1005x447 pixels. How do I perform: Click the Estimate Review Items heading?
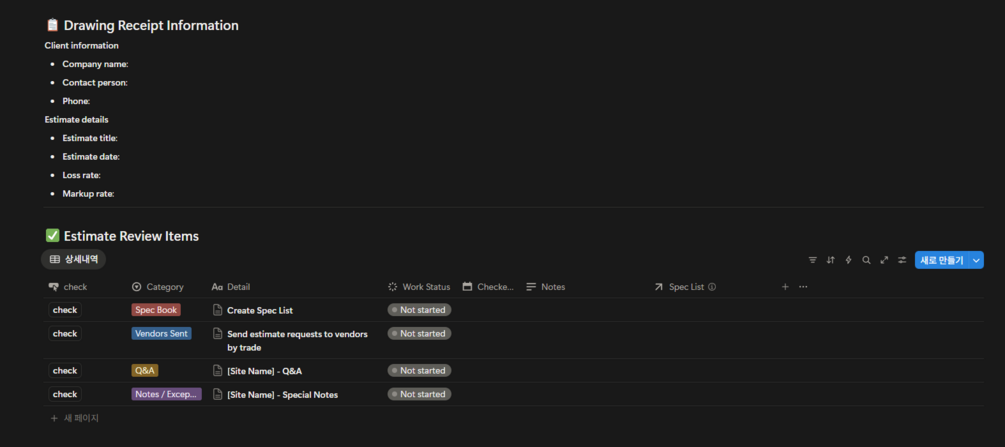pyautogui.click(x=131, y=236)
